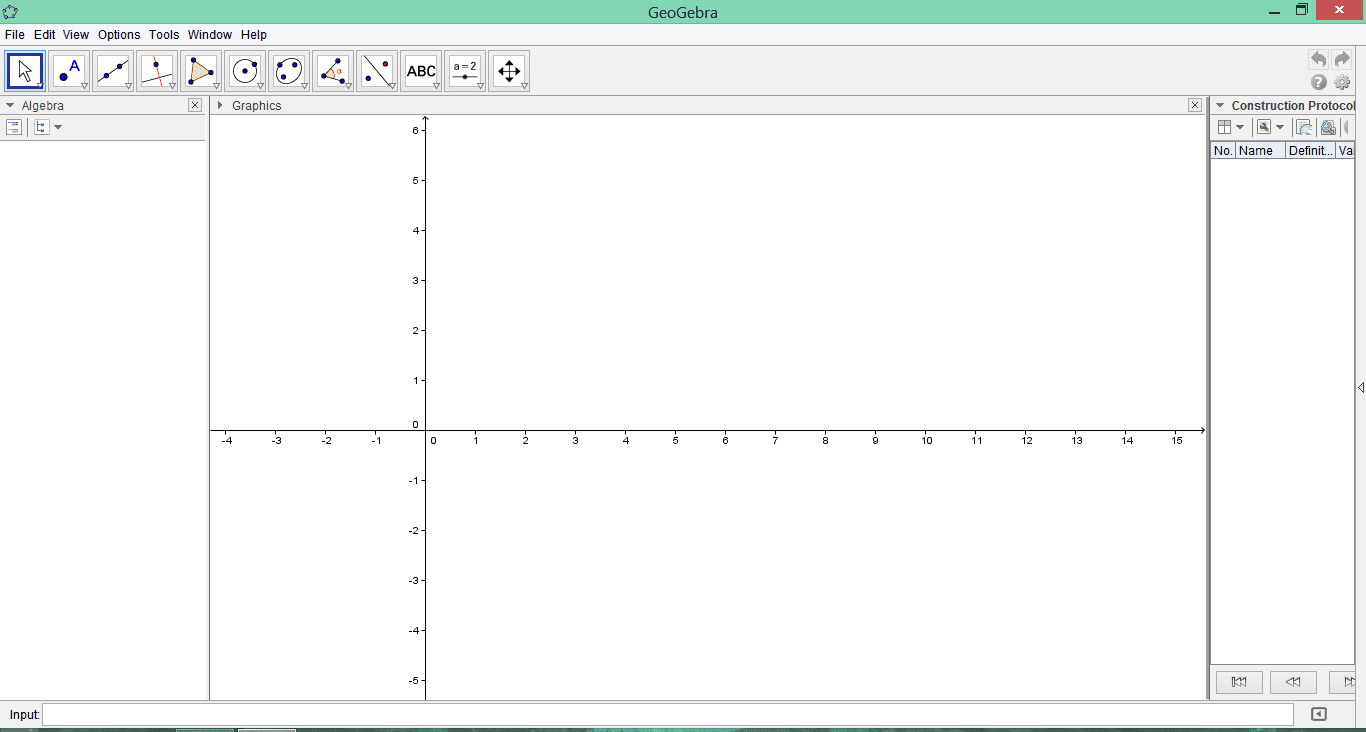
Task: Expand the Graphics style bar triangle
Action: [x=220, y=105]
